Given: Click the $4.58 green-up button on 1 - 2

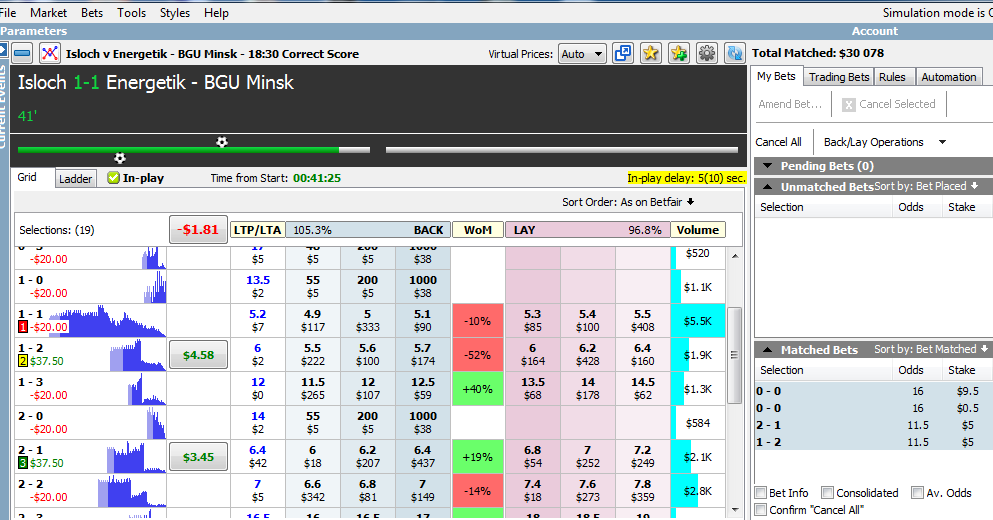Looking at the screenshot, I should click(198, 355).
